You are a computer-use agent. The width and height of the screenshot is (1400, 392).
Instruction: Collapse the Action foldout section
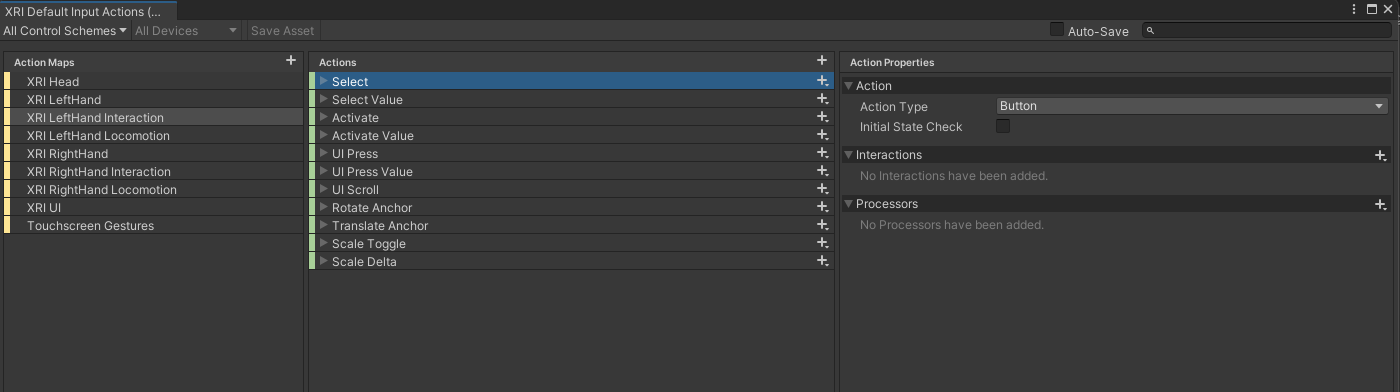tap(849, 86)
